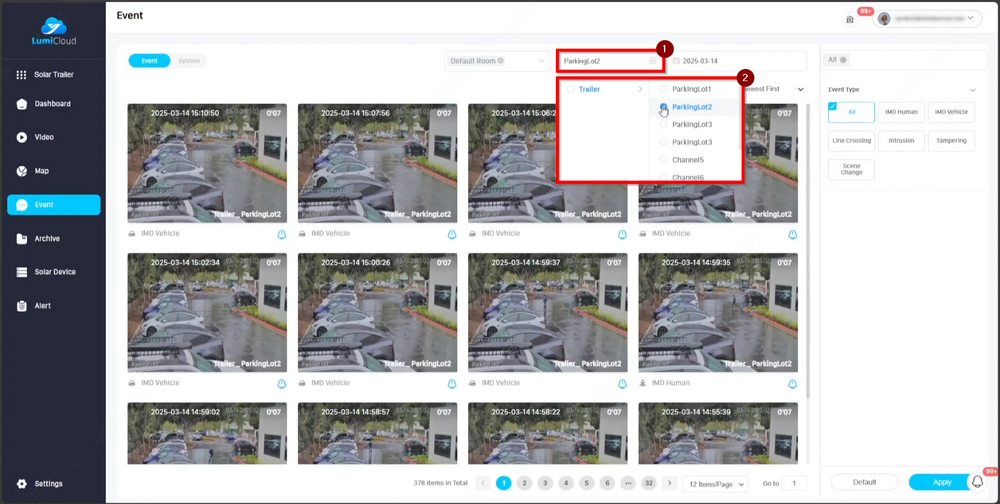This screenshot has width=1000, height=504.
Task: Click the Dashboard icon in sidebar
Action: tap(22, 104)
